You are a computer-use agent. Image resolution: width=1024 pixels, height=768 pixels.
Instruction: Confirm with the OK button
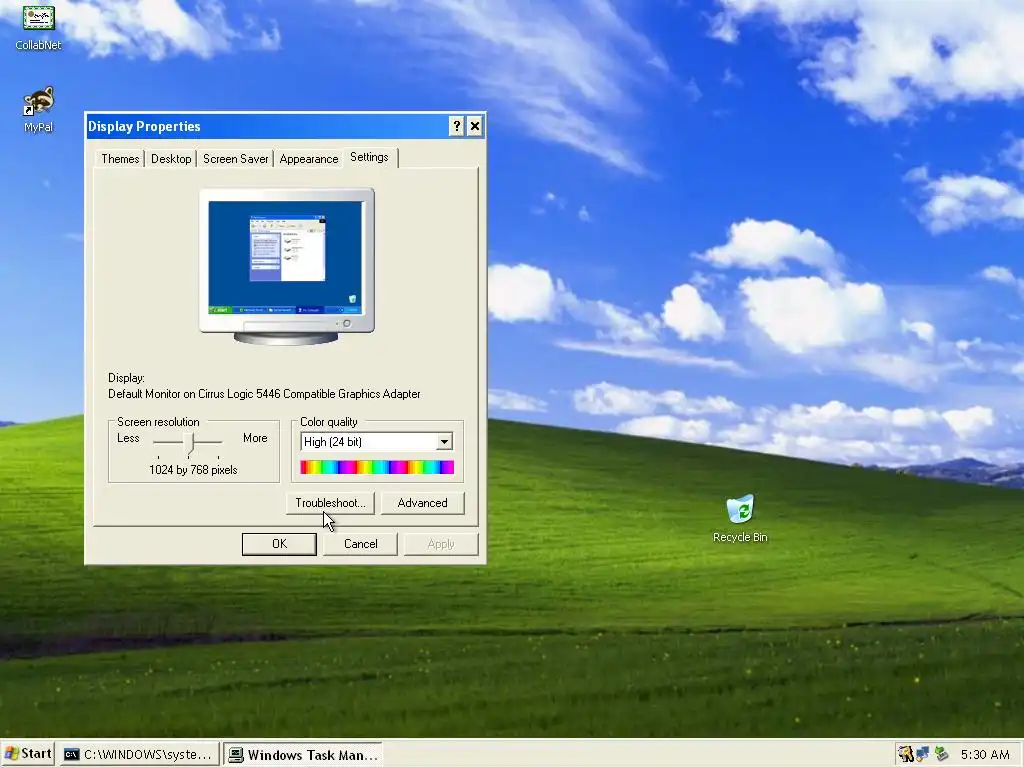tap(279, 544)
